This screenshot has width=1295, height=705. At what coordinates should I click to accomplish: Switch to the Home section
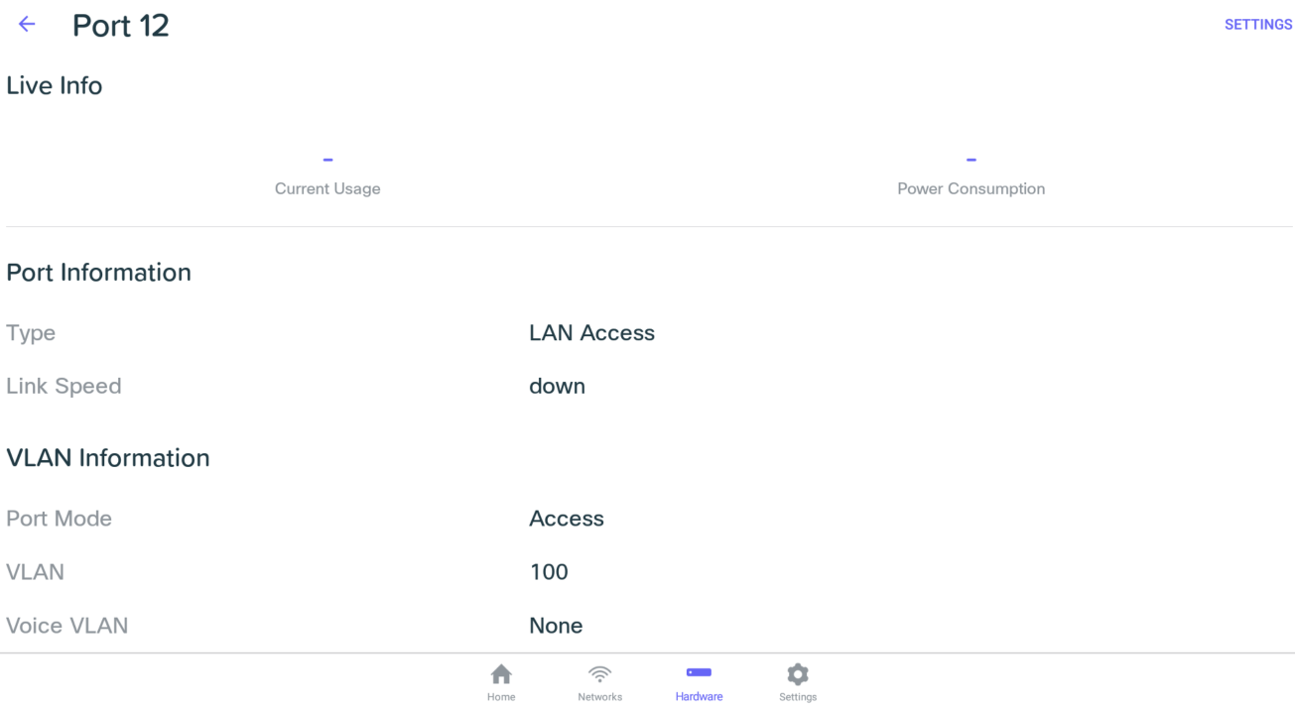(501, 681)
